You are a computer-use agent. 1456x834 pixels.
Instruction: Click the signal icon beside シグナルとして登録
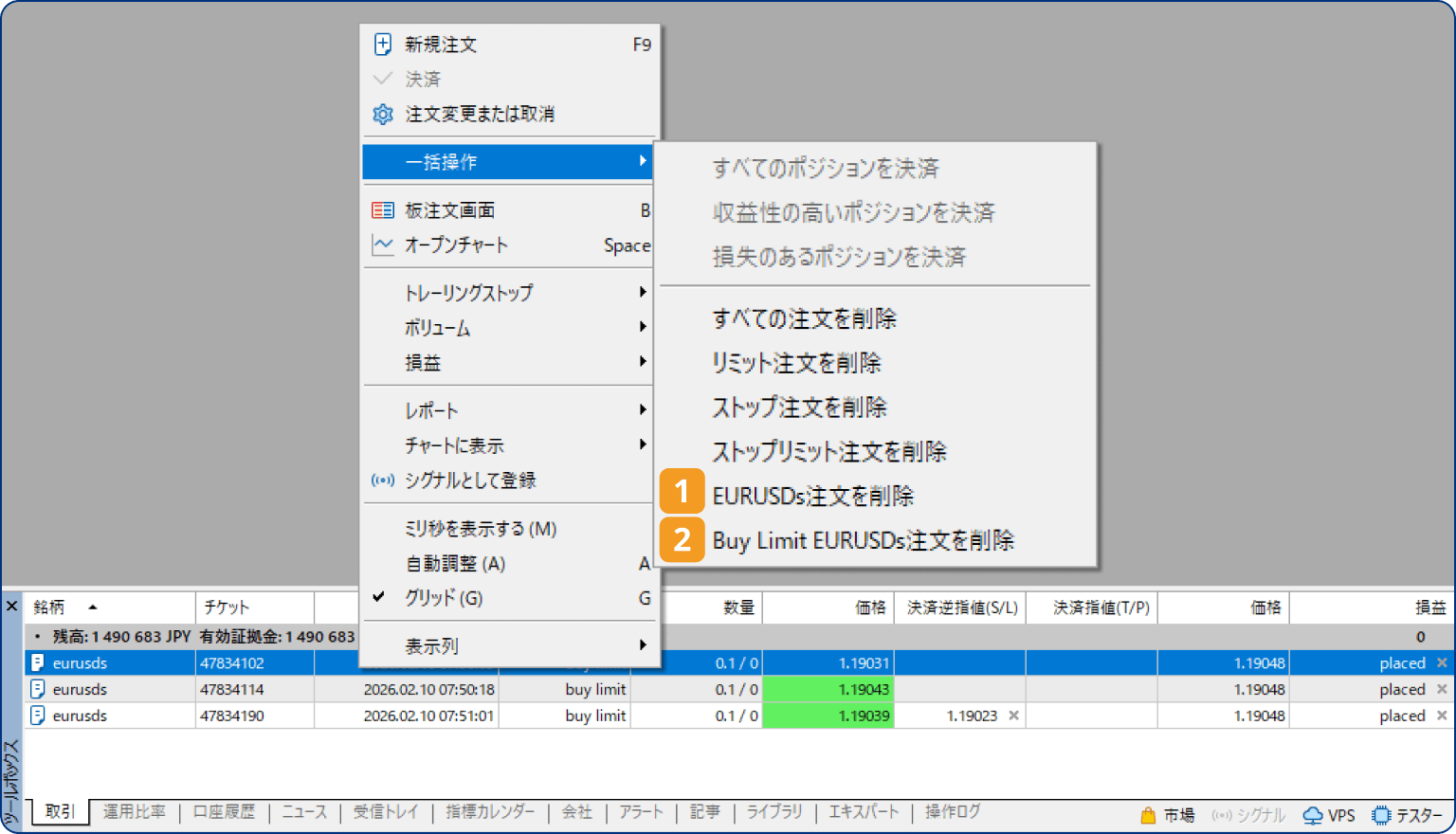coord(383,480)
